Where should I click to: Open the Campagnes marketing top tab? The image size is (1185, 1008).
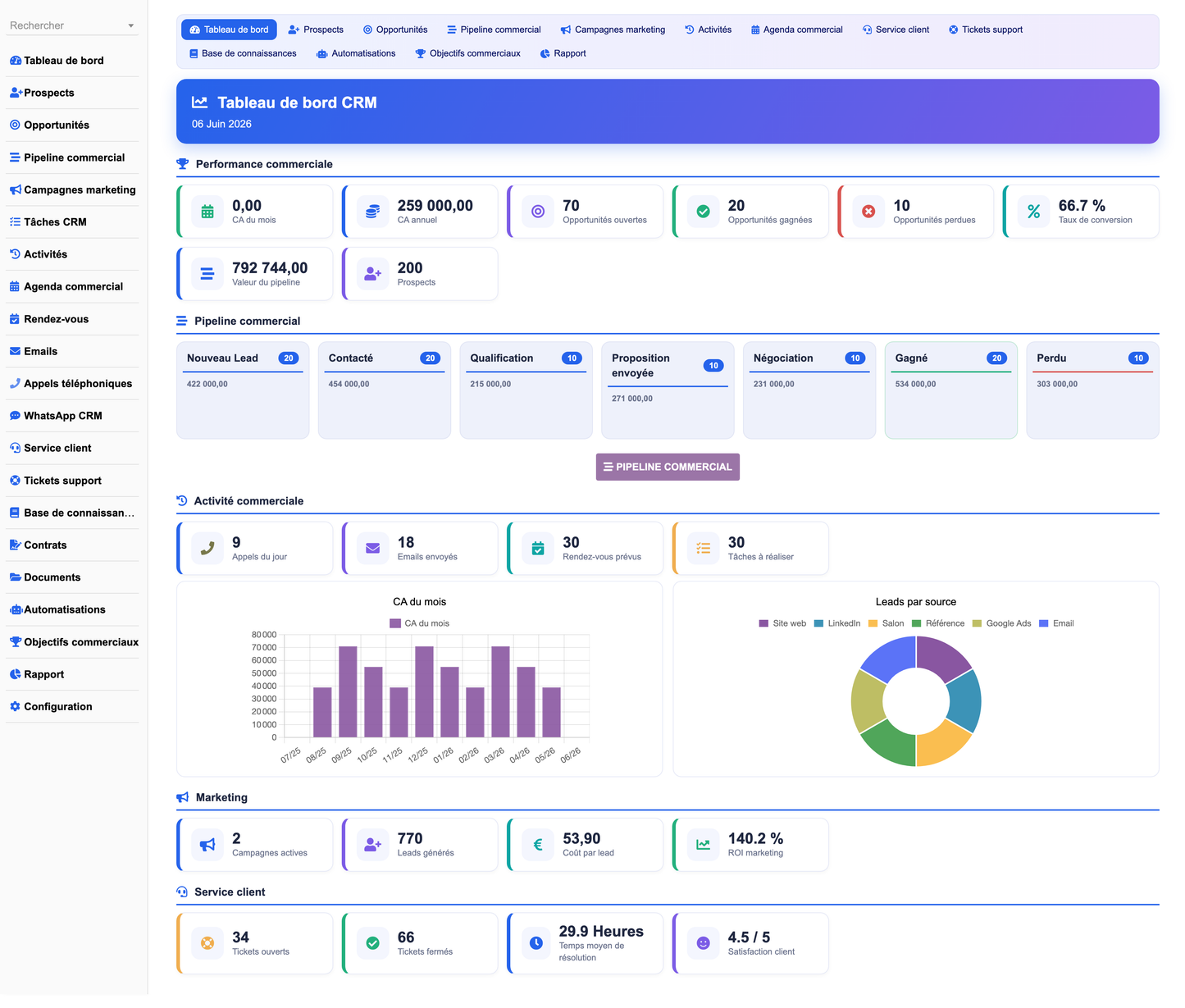(613, 30)
